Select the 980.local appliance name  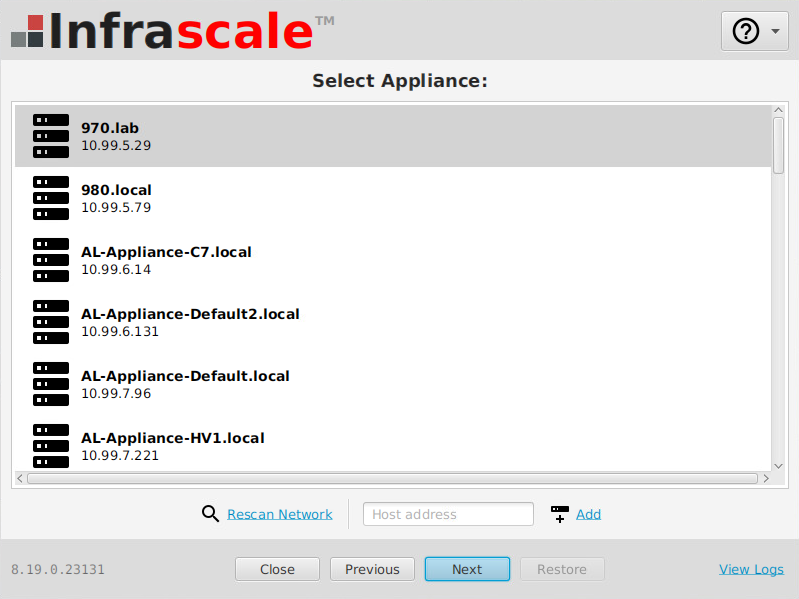coord(116,190)
